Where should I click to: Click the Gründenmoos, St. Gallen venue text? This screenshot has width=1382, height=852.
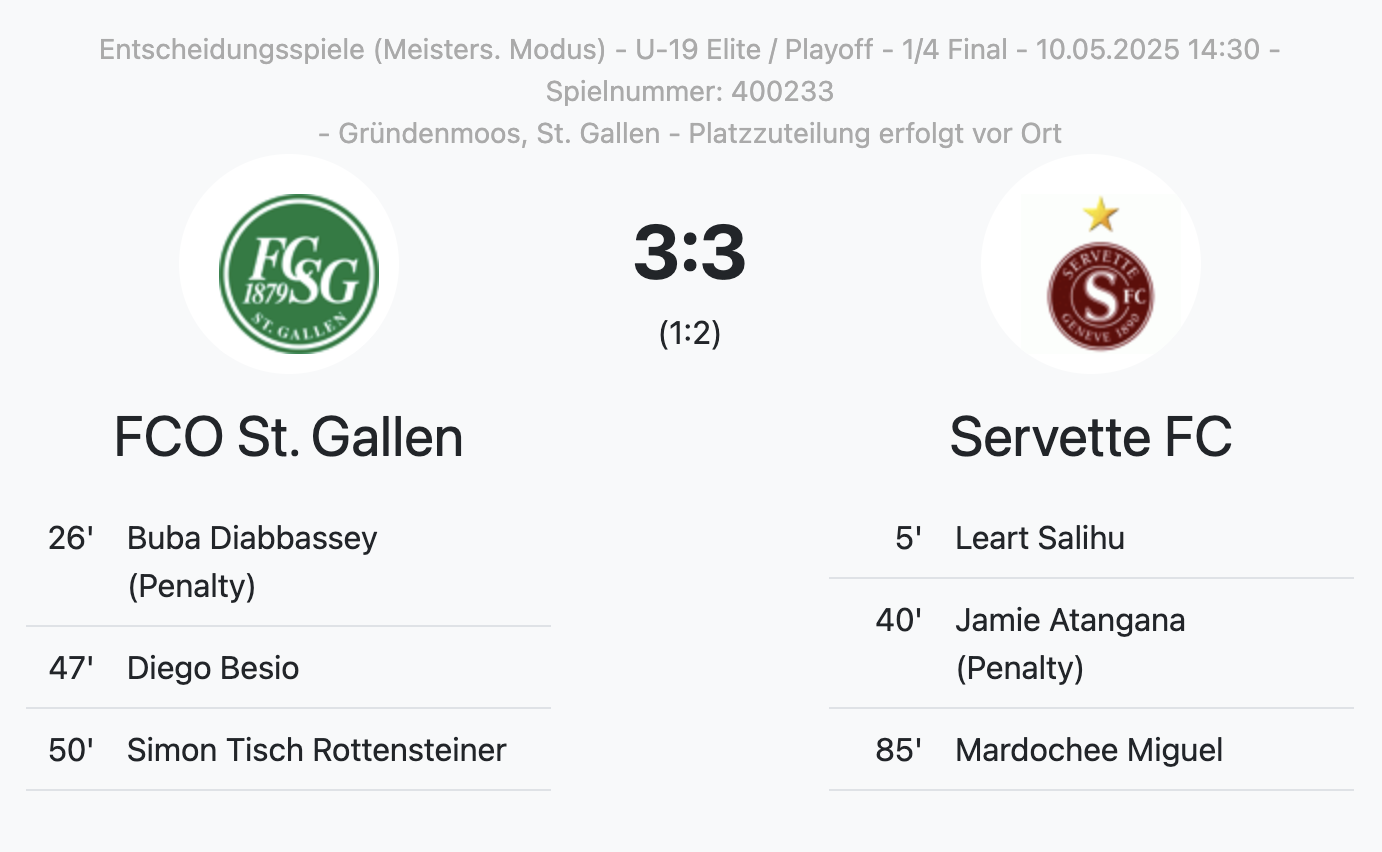(499, 133)
